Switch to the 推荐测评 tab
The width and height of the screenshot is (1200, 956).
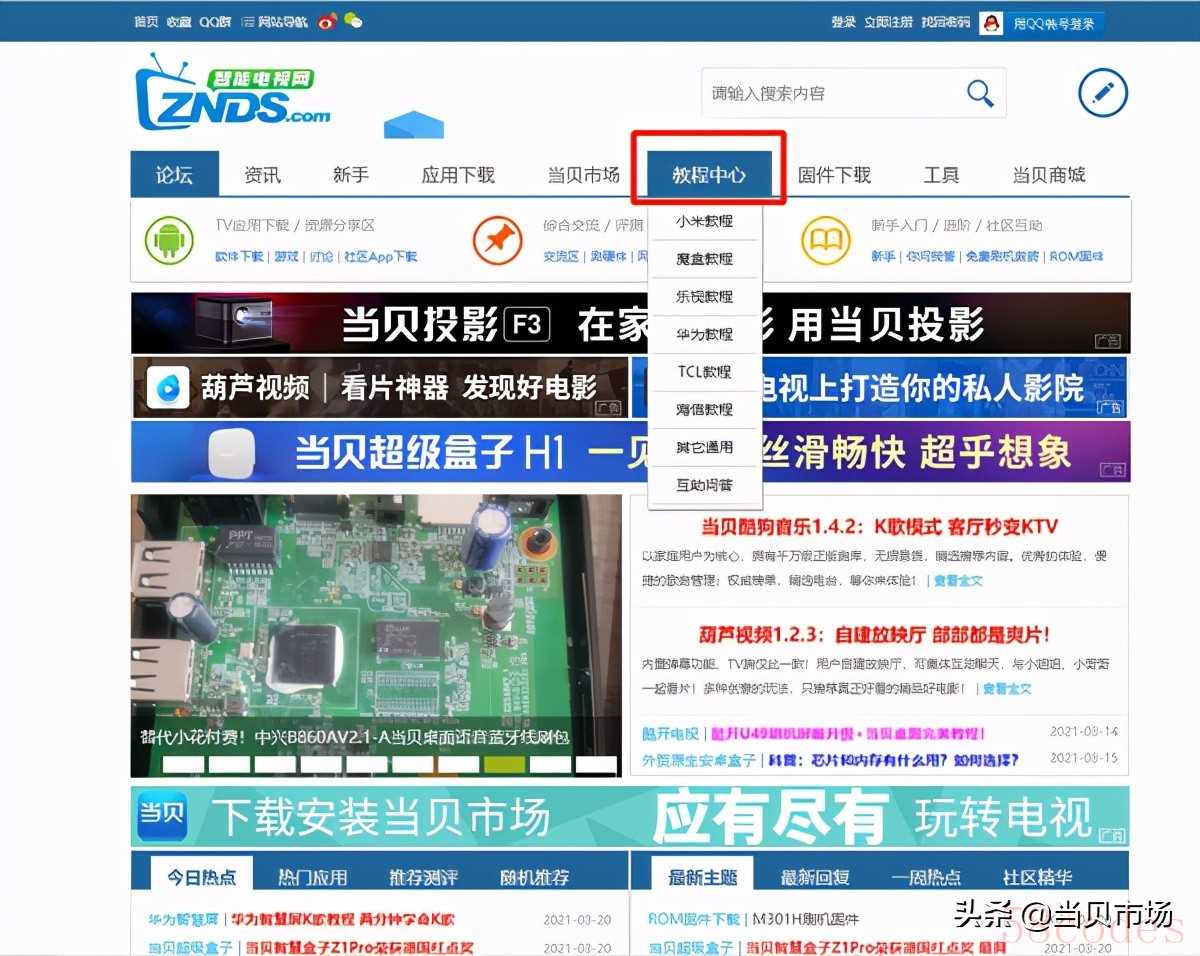click(x=424, y=878)
